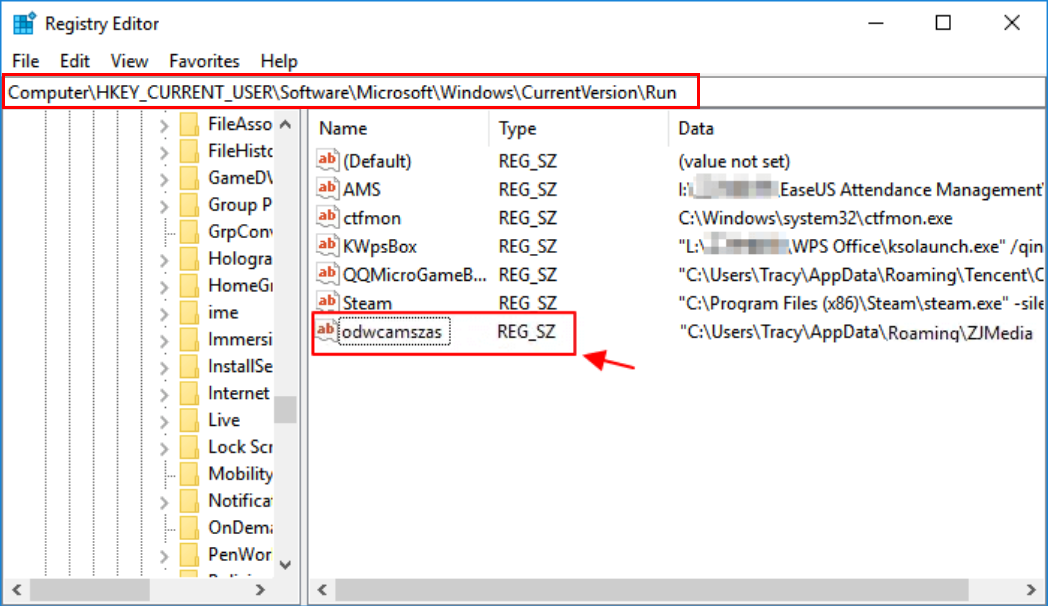Select the (Default) value icon
The height and width of the screenshot is (606, 1048).
point(328,161)
